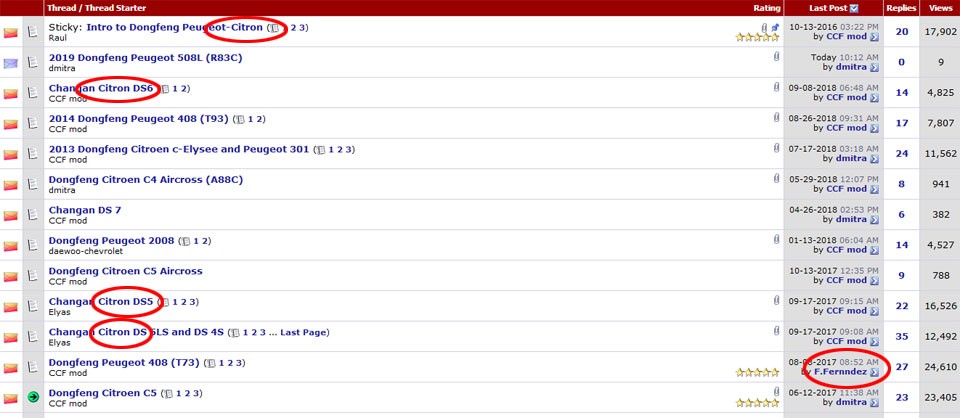Go to last post of Changan Citron DS 5LS thread
This screenshot has width=960, height=418.
pos(874,341)
